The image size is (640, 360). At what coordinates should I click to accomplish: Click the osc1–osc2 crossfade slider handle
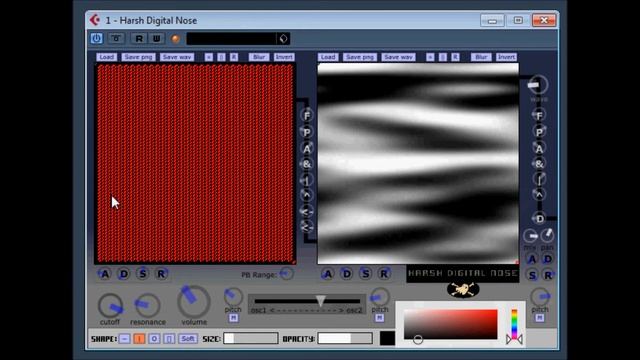(x=321, y=301)
